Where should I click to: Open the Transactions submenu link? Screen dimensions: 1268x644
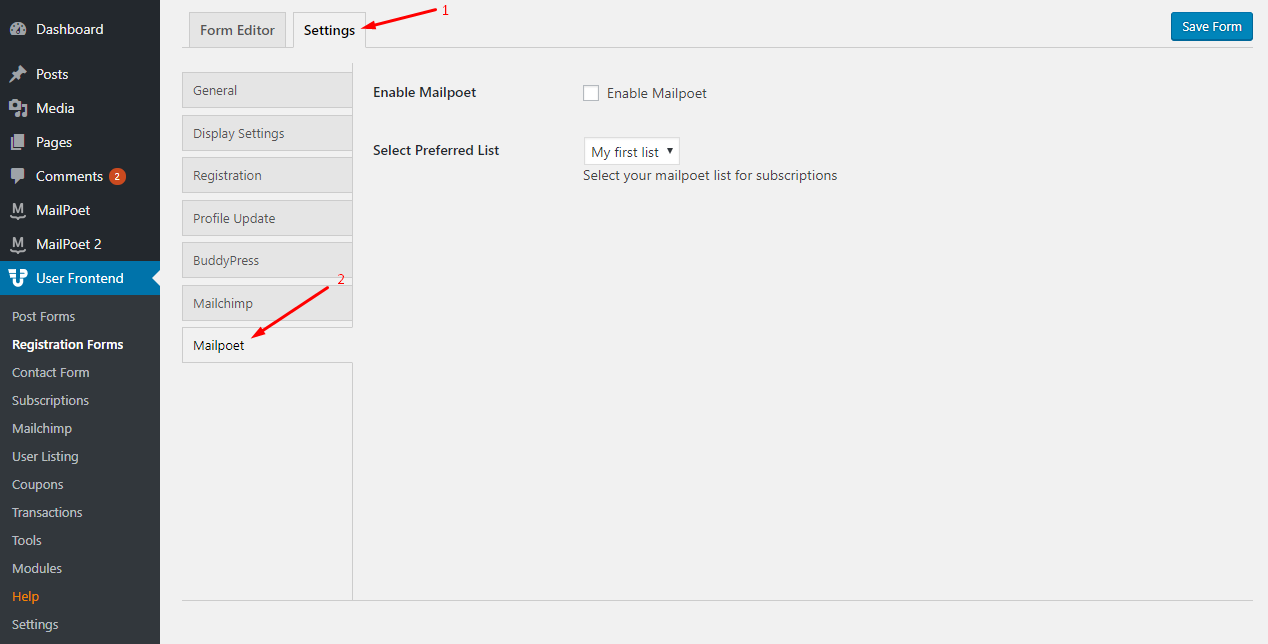tap(47, 512)
